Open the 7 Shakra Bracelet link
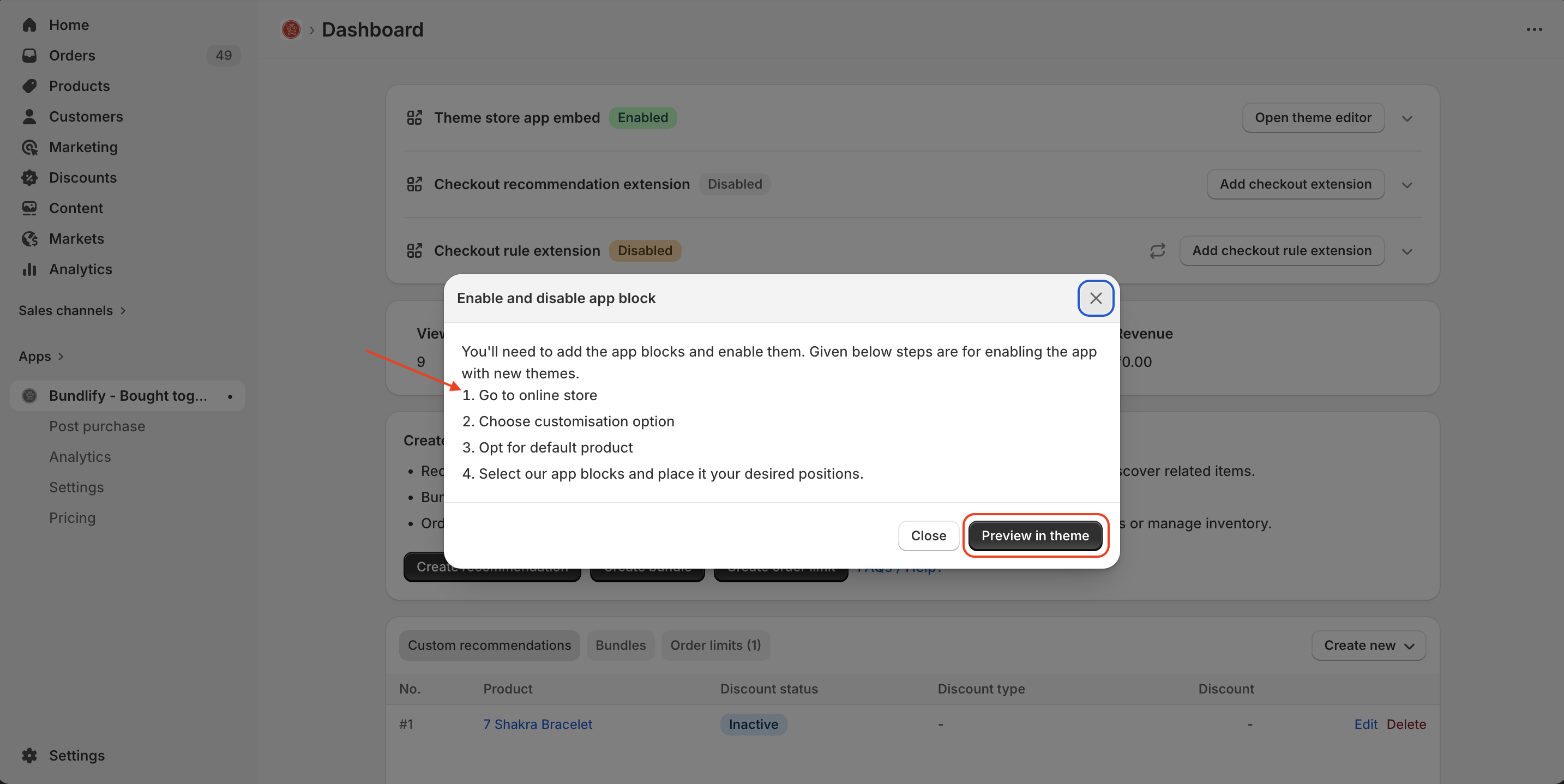Viewport: 1564px width, 784px height. pyautogui.click(x=537, y=724)
